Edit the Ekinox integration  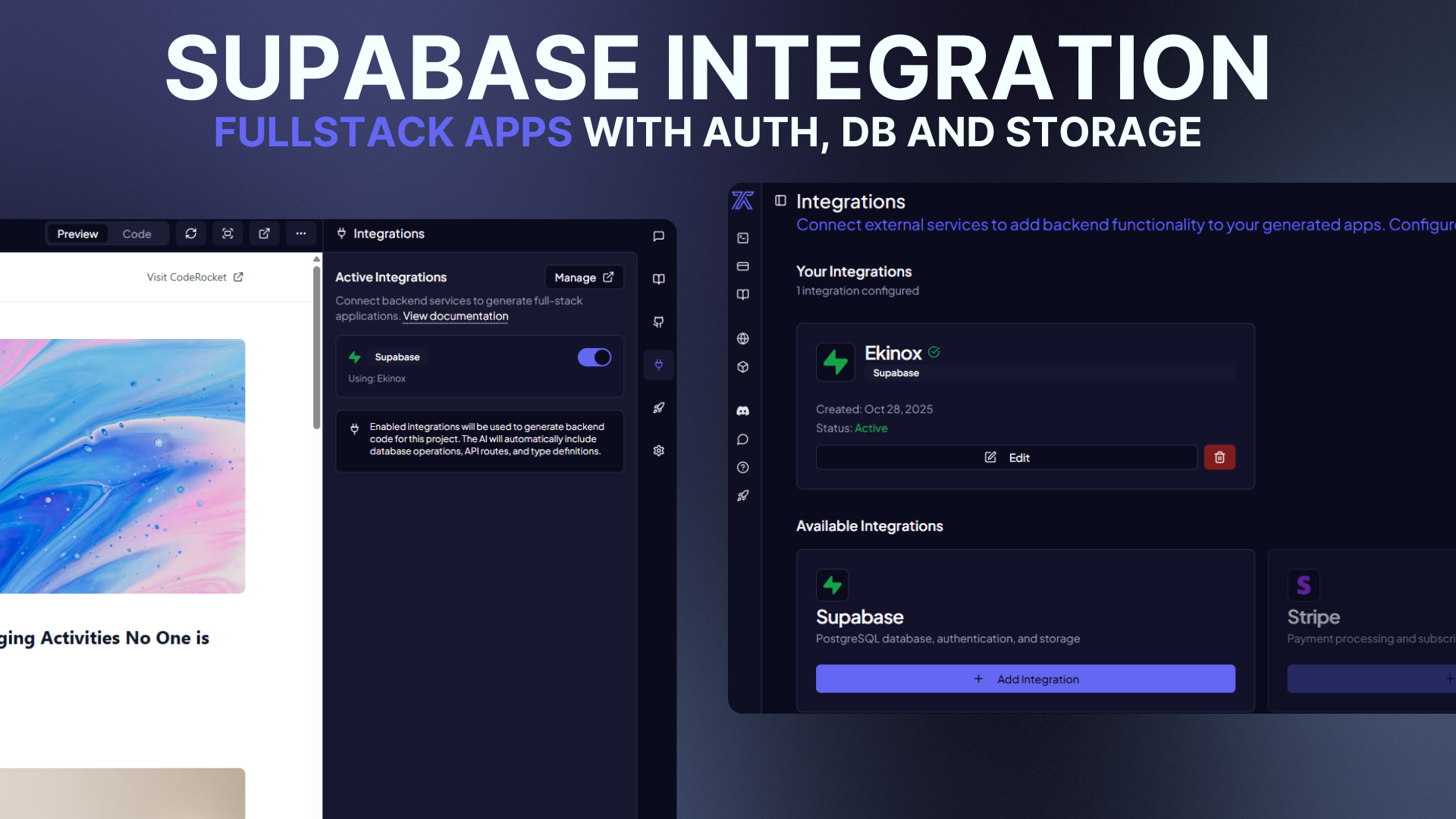tap(1006, 457)
